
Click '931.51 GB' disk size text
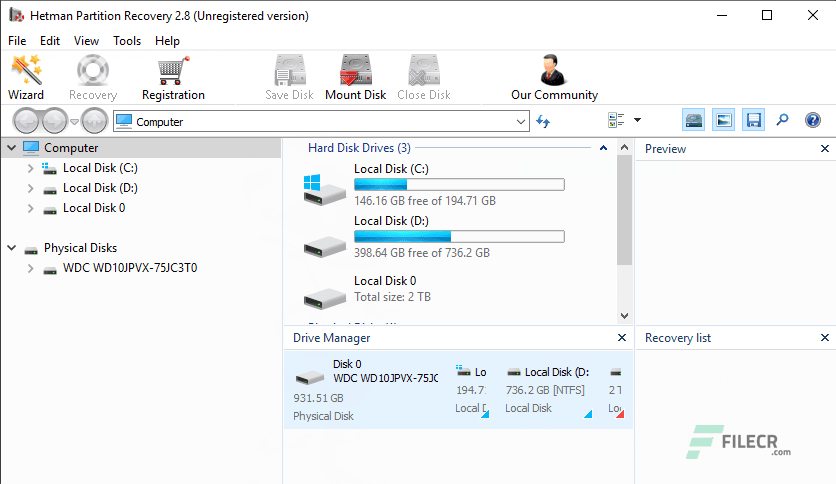tap(318, 398)
